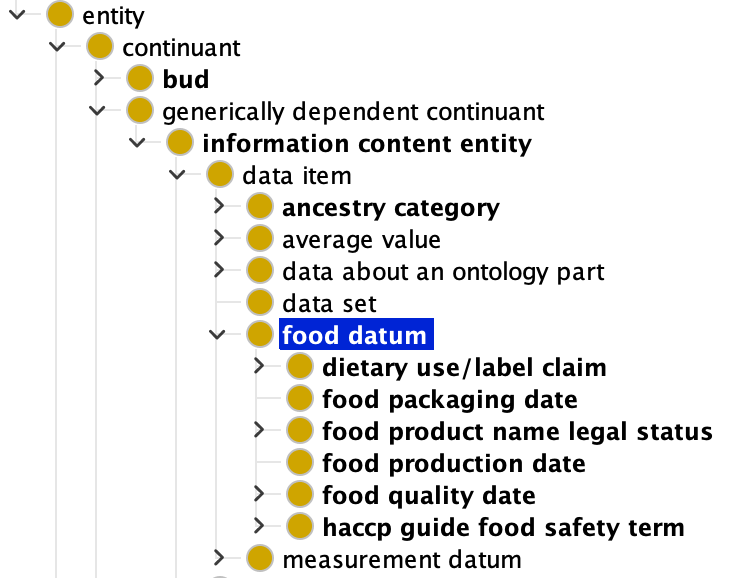This screenshot has width=742, height=578.
Task: Click the circle icon beside measurement datum
Action: pyautogui.click(x=260, y=559)
